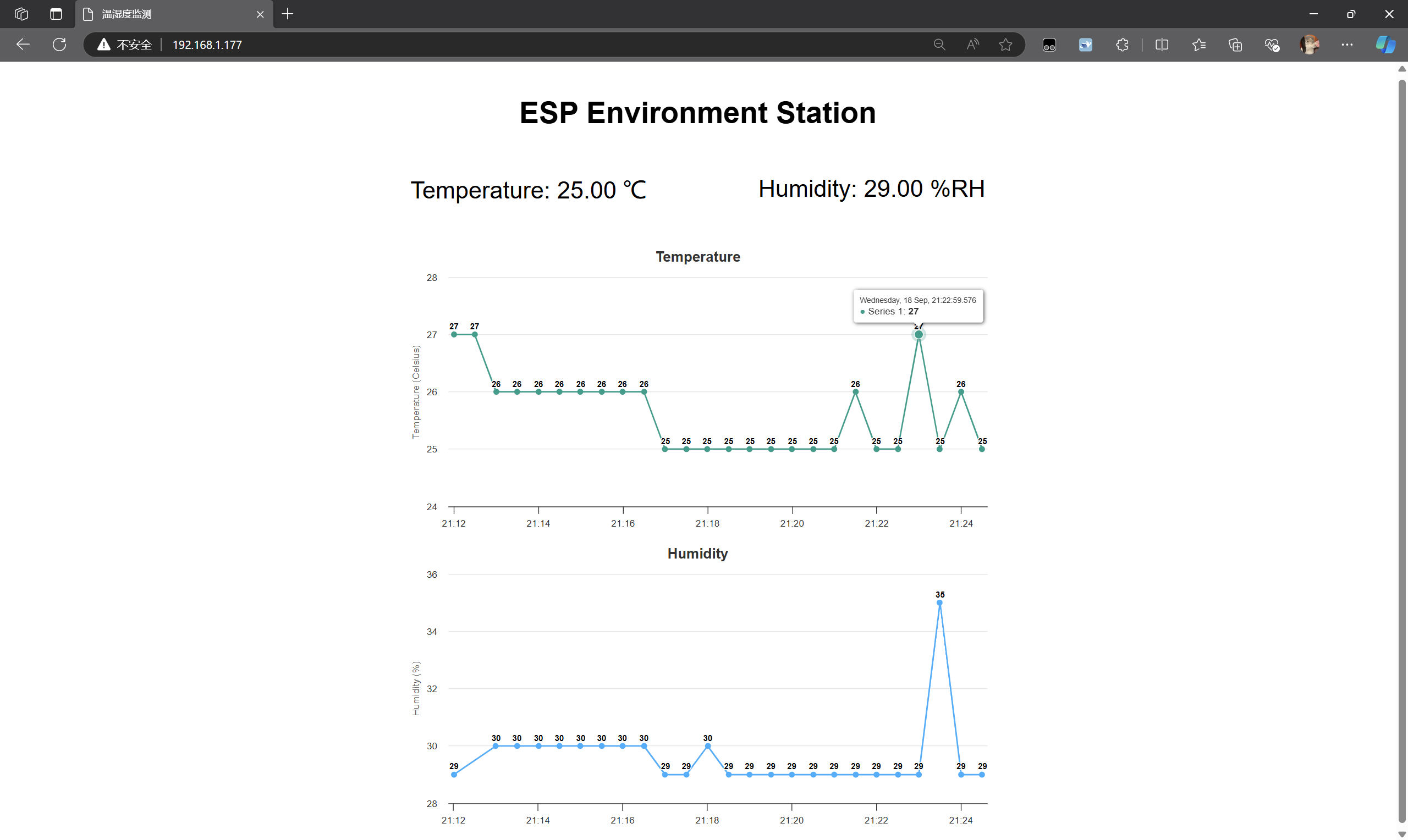Click the browser back arrow button

coord(23,44)
